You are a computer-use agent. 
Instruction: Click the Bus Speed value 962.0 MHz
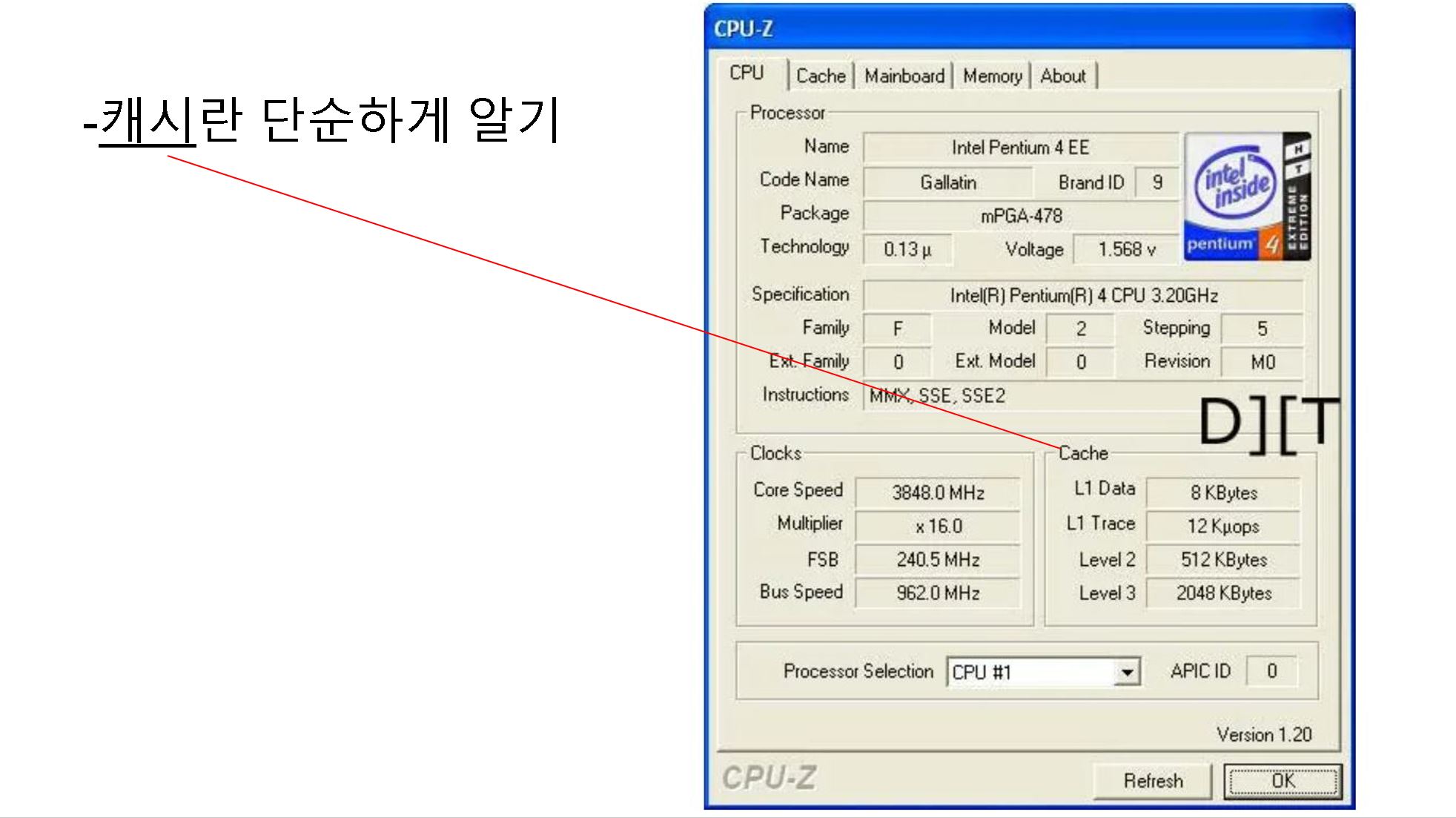point(938,593)
